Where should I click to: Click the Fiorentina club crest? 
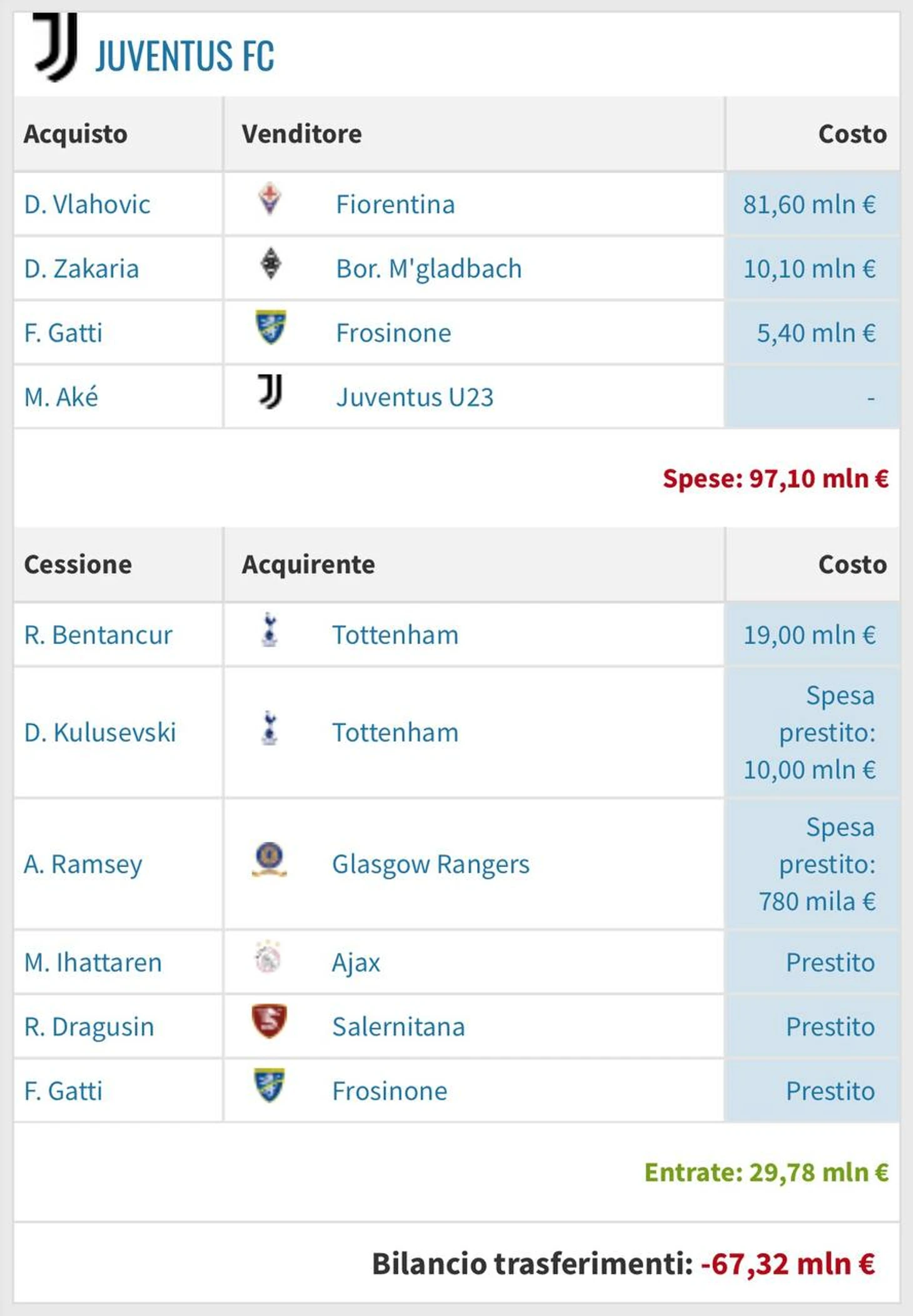pyautogui.click(x=270, y=200)
